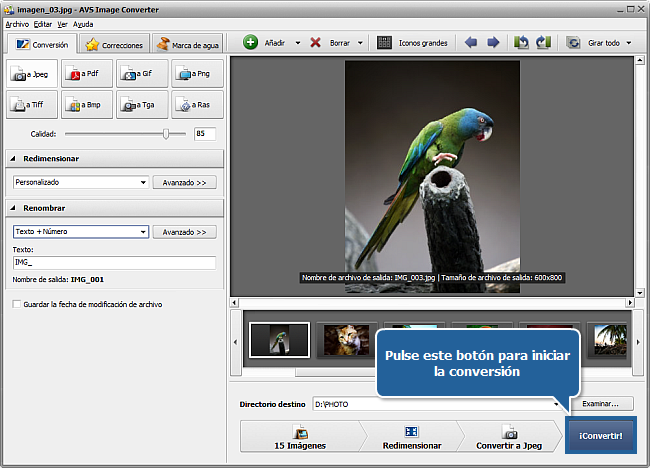
Task: Choose the a Pdf output format
Action: pyautogui.click(x=87, y=74)
